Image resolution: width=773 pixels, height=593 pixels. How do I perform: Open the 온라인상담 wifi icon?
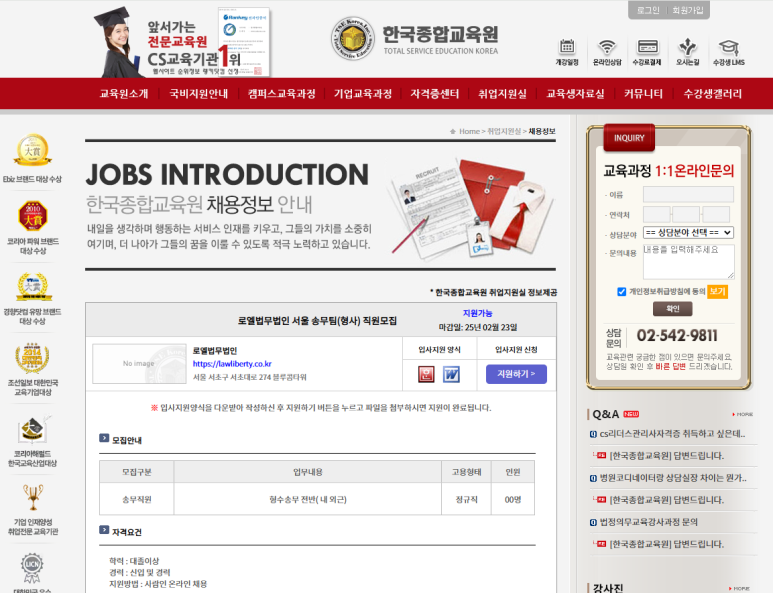(x=607, y=52)
